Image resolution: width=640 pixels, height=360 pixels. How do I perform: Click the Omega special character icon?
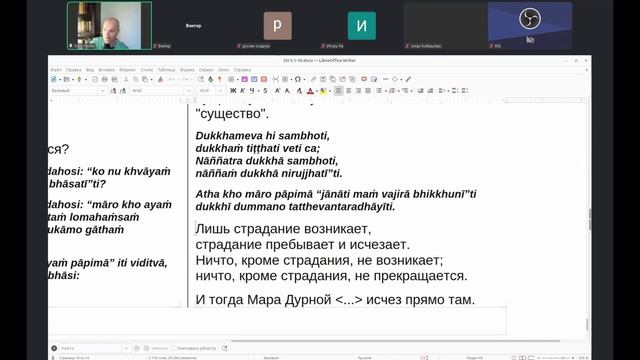[298, 79]
